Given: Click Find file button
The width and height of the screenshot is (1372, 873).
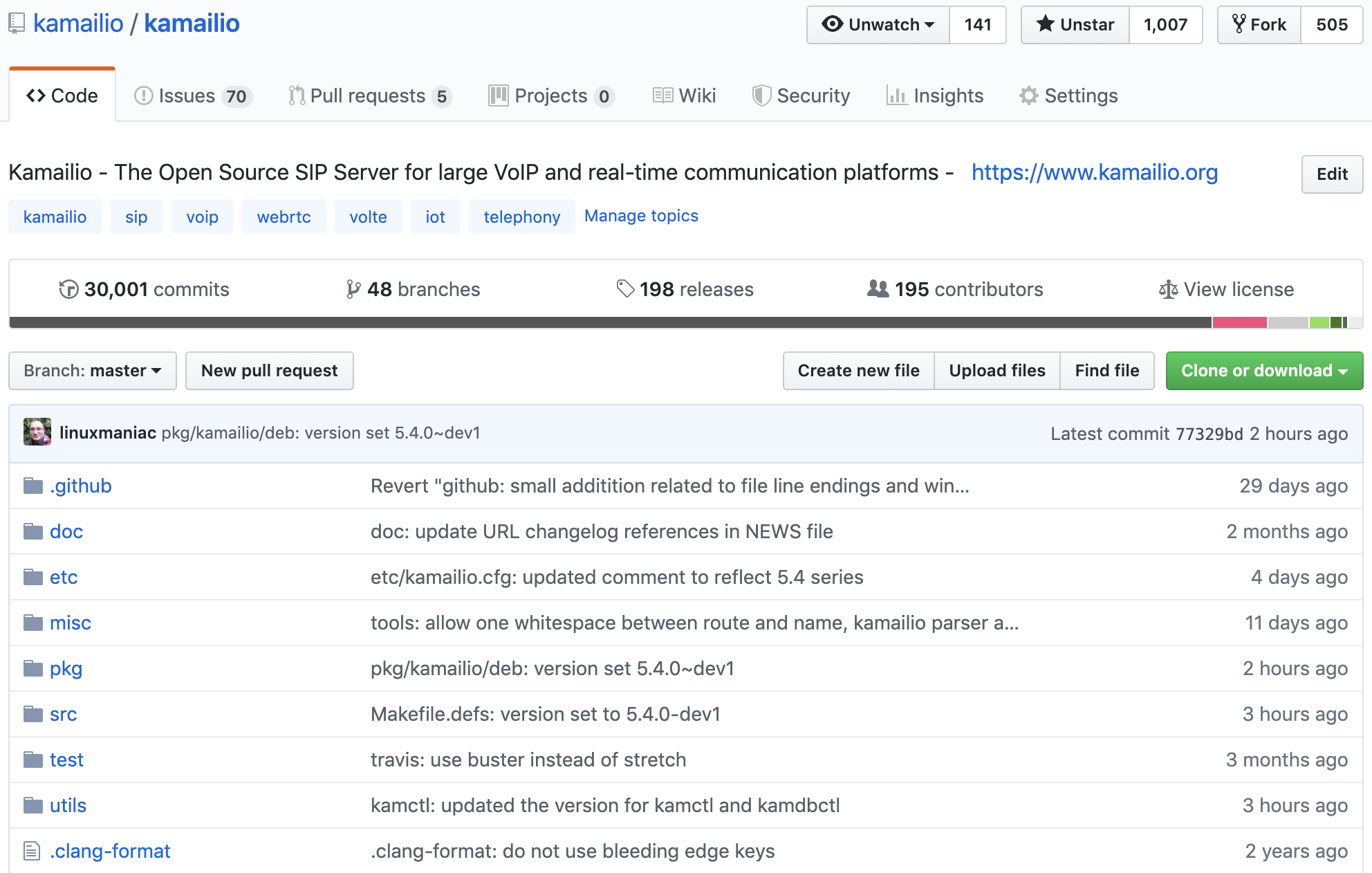Looking at the screenshot, I should point(1107,371).
